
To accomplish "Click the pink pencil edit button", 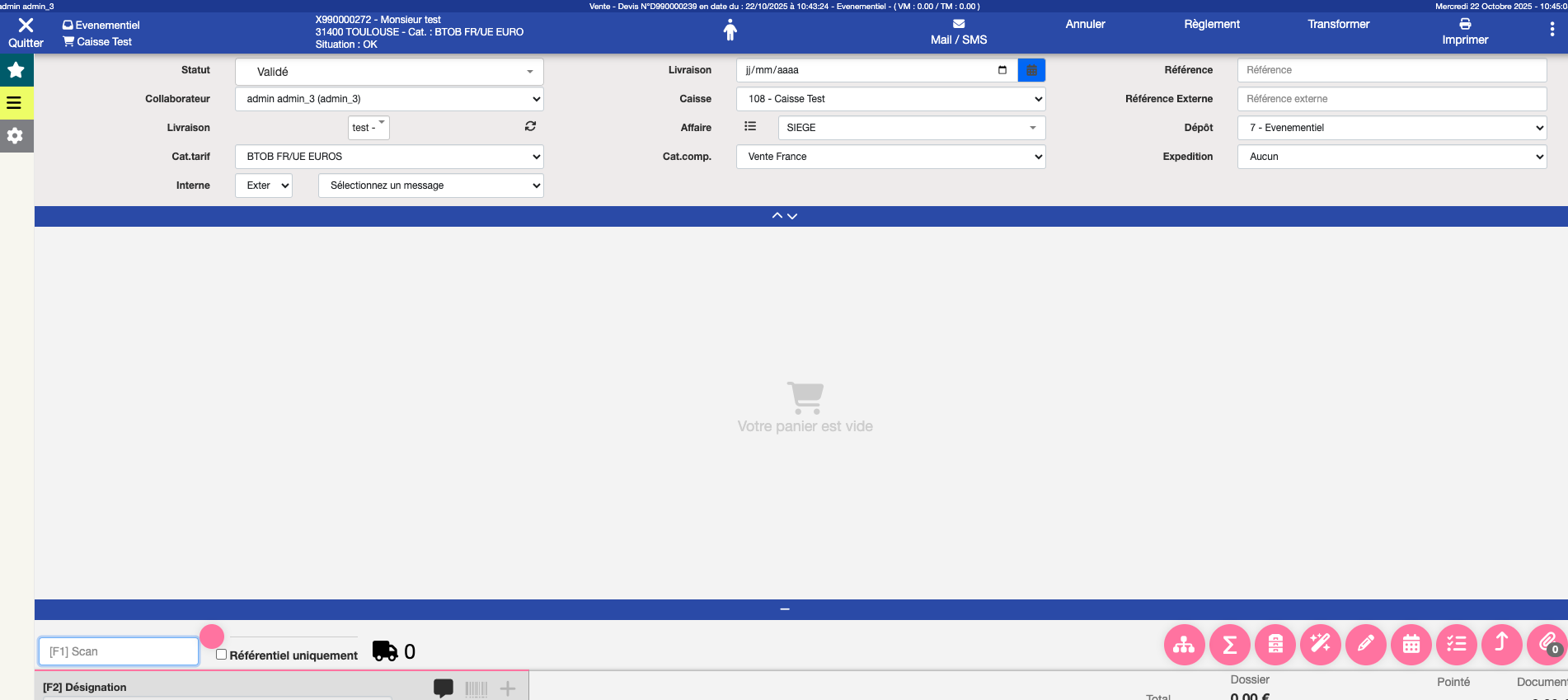I will [x=1365, y=644].
